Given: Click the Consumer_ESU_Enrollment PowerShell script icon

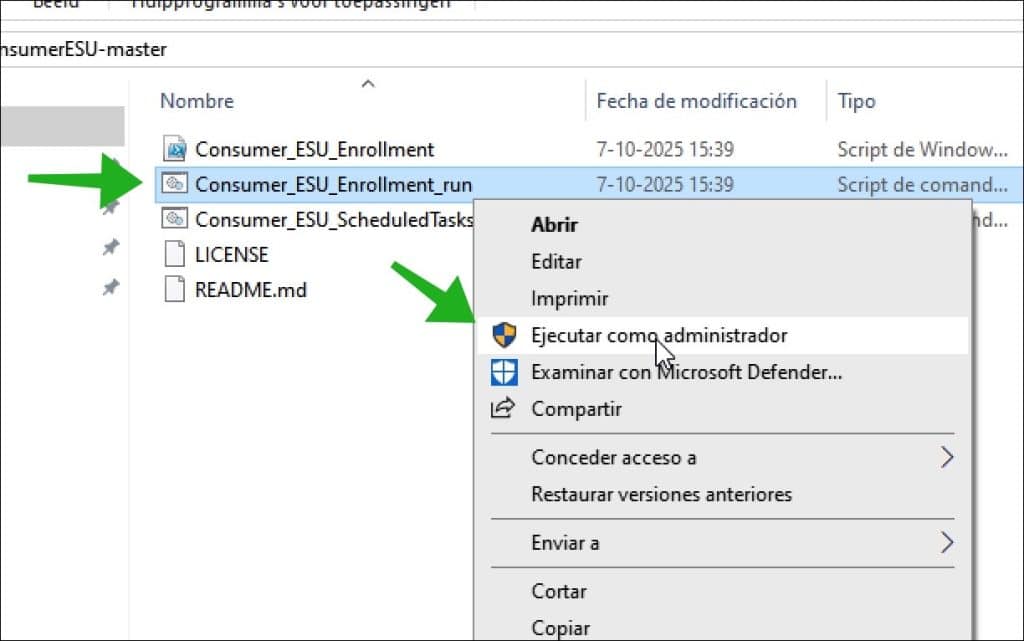Looking at the screenshot, I should (x=175, y=149).
